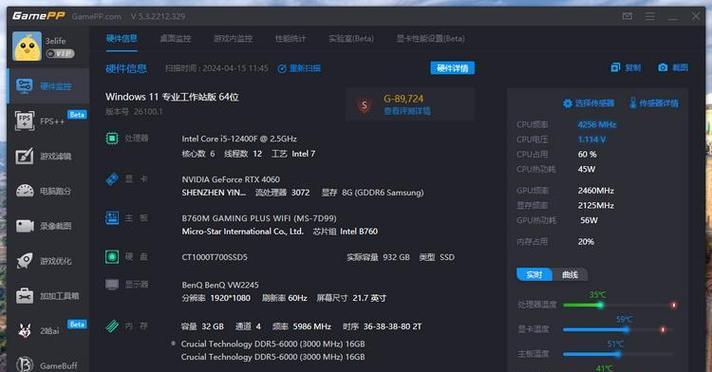Click the GPU frequency value 2460MHz

click(596, 190)
